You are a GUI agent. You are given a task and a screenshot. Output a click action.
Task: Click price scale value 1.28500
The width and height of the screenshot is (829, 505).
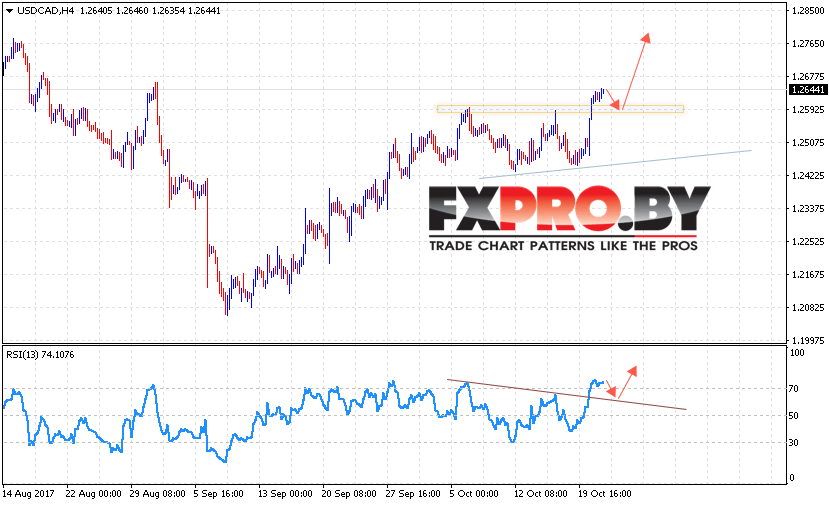click(808, 11)
